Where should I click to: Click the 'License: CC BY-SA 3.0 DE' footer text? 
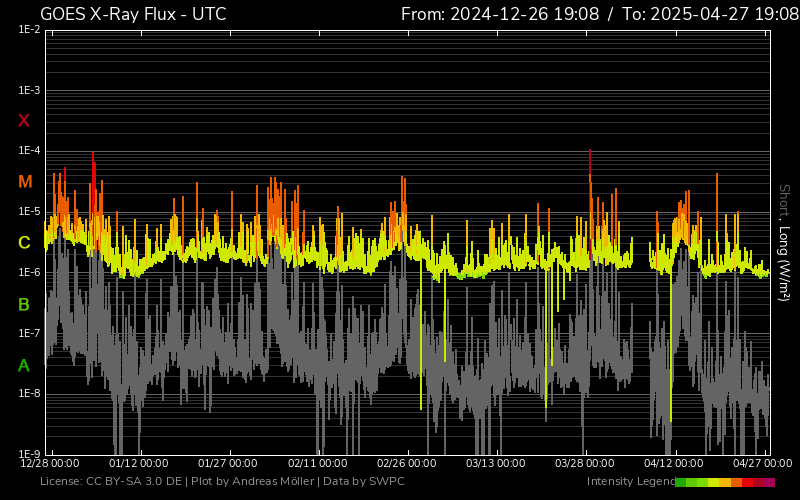coord(111,482)
